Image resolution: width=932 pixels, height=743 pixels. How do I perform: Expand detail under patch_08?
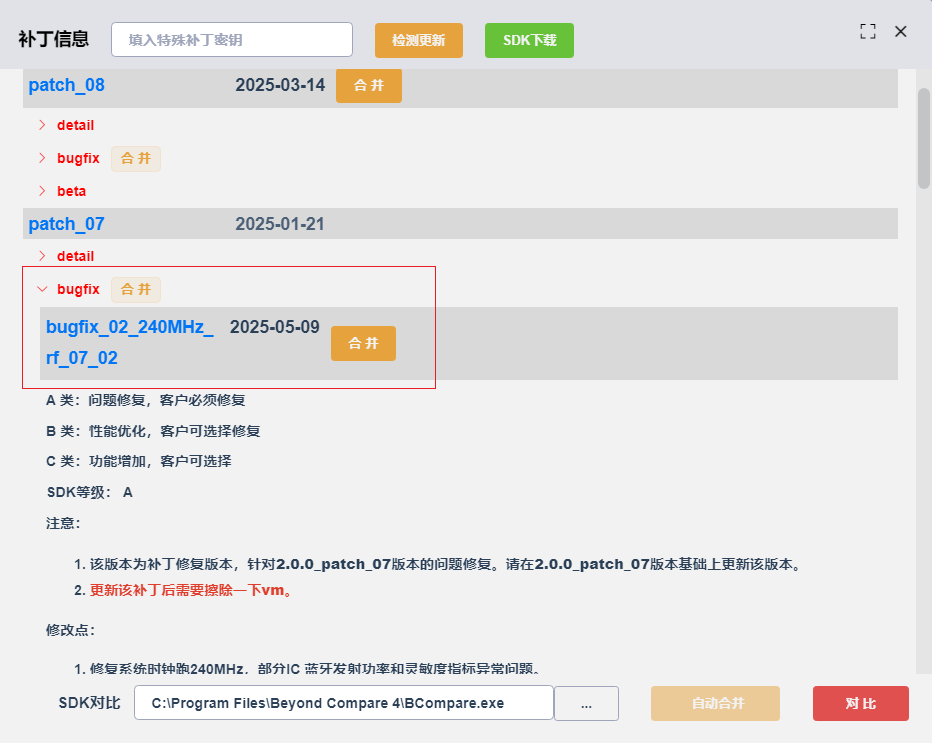coord(67,125)
